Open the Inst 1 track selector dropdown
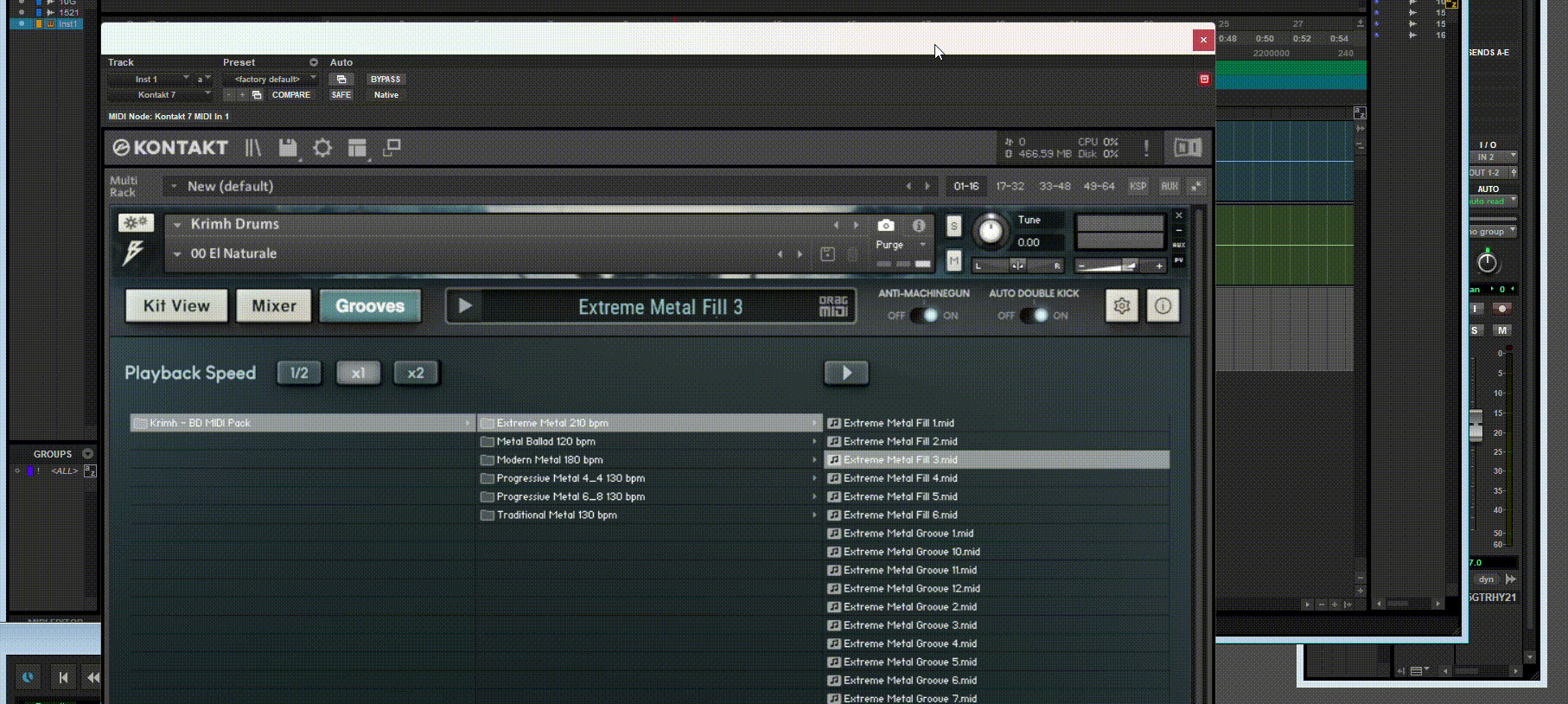1568x704 pixels. click(150, 79)
